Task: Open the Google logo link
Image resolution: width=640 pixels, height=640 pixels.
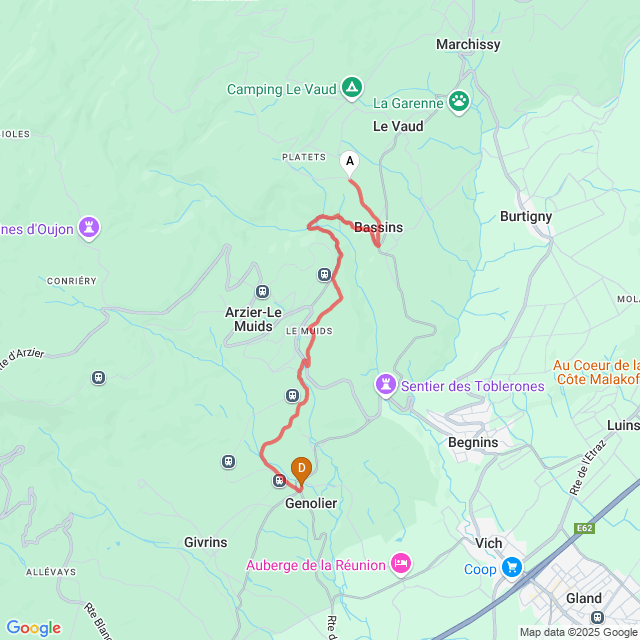Action: (33, 628)
